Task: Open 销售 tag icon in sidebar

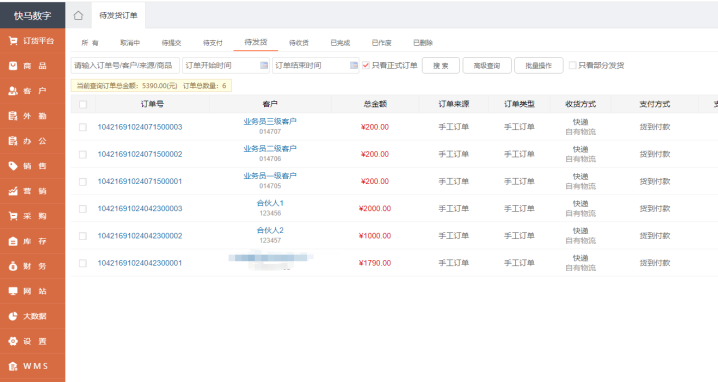Action: (x=13, y=166)
